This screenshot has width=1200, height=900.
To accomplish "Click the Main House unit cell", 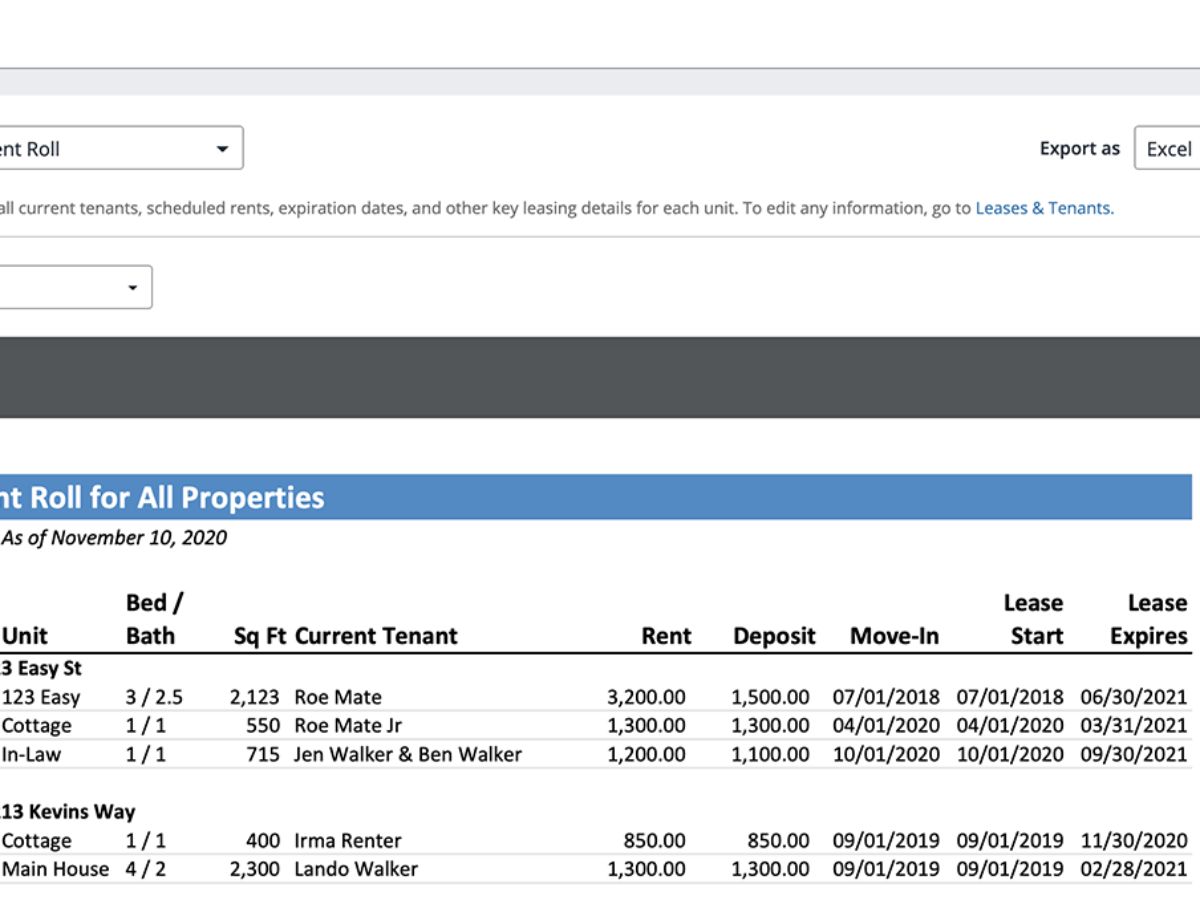I will (55, 869).
